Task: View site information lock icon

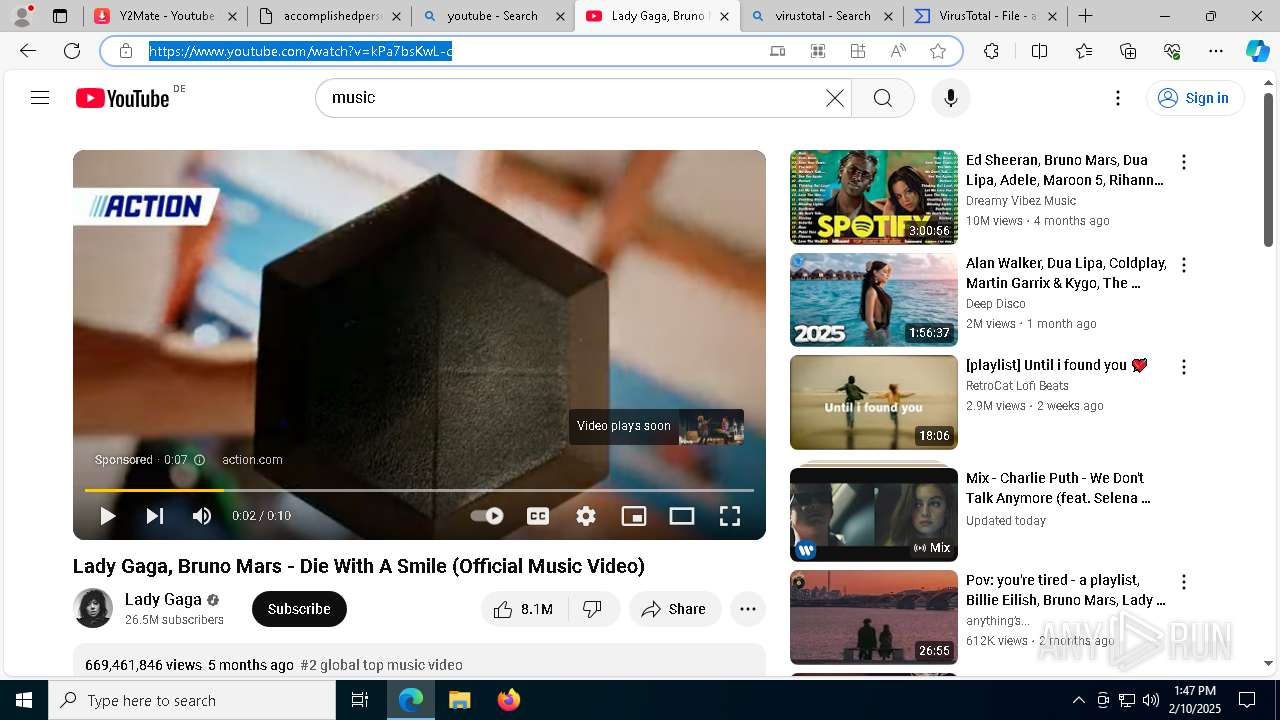Action: pos(126,51)
